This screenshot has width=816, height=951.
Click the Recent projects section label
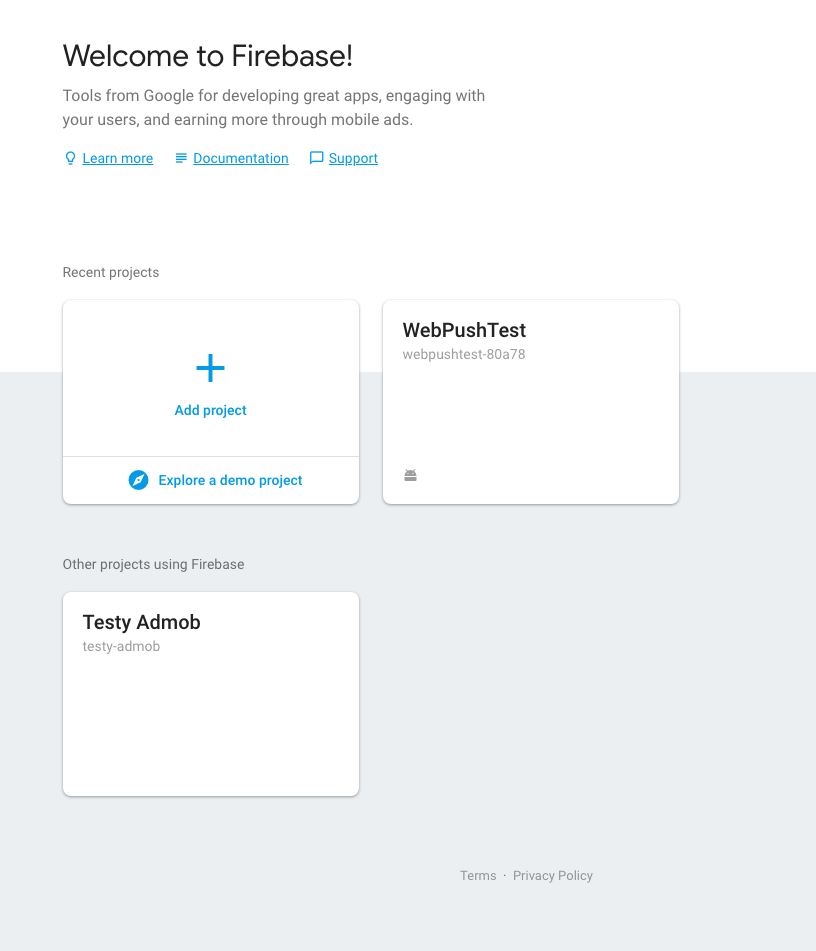pyautogui.click(x=110, y=272)
